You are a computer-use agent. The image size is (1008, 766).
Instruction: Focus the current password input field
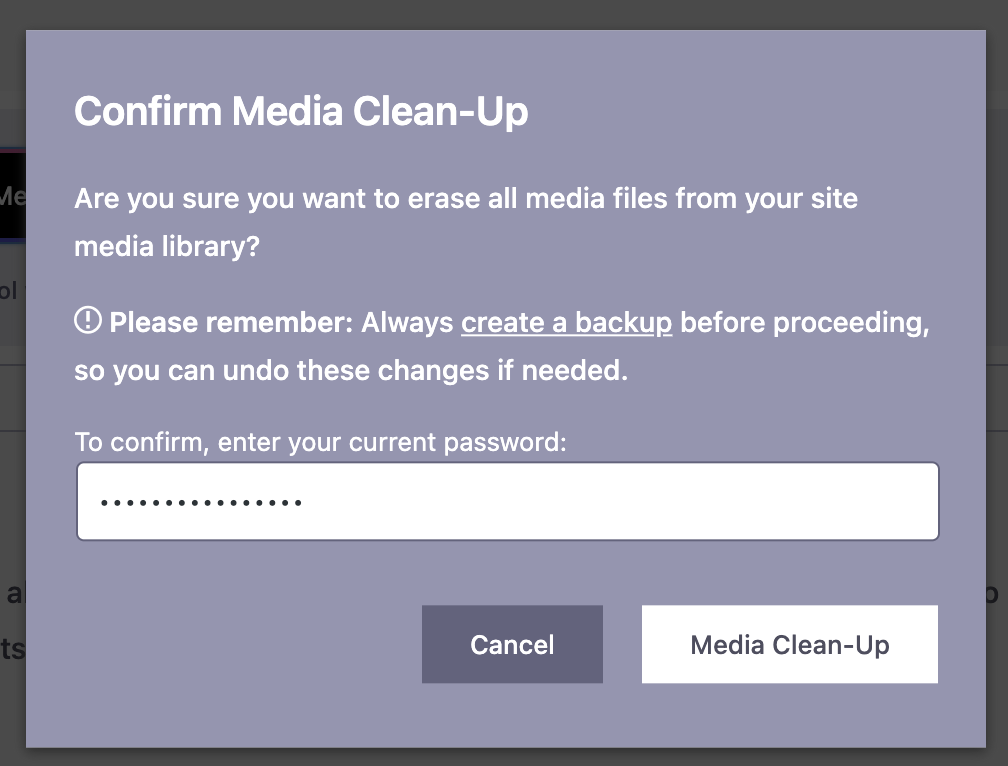[x=508, y=501]
